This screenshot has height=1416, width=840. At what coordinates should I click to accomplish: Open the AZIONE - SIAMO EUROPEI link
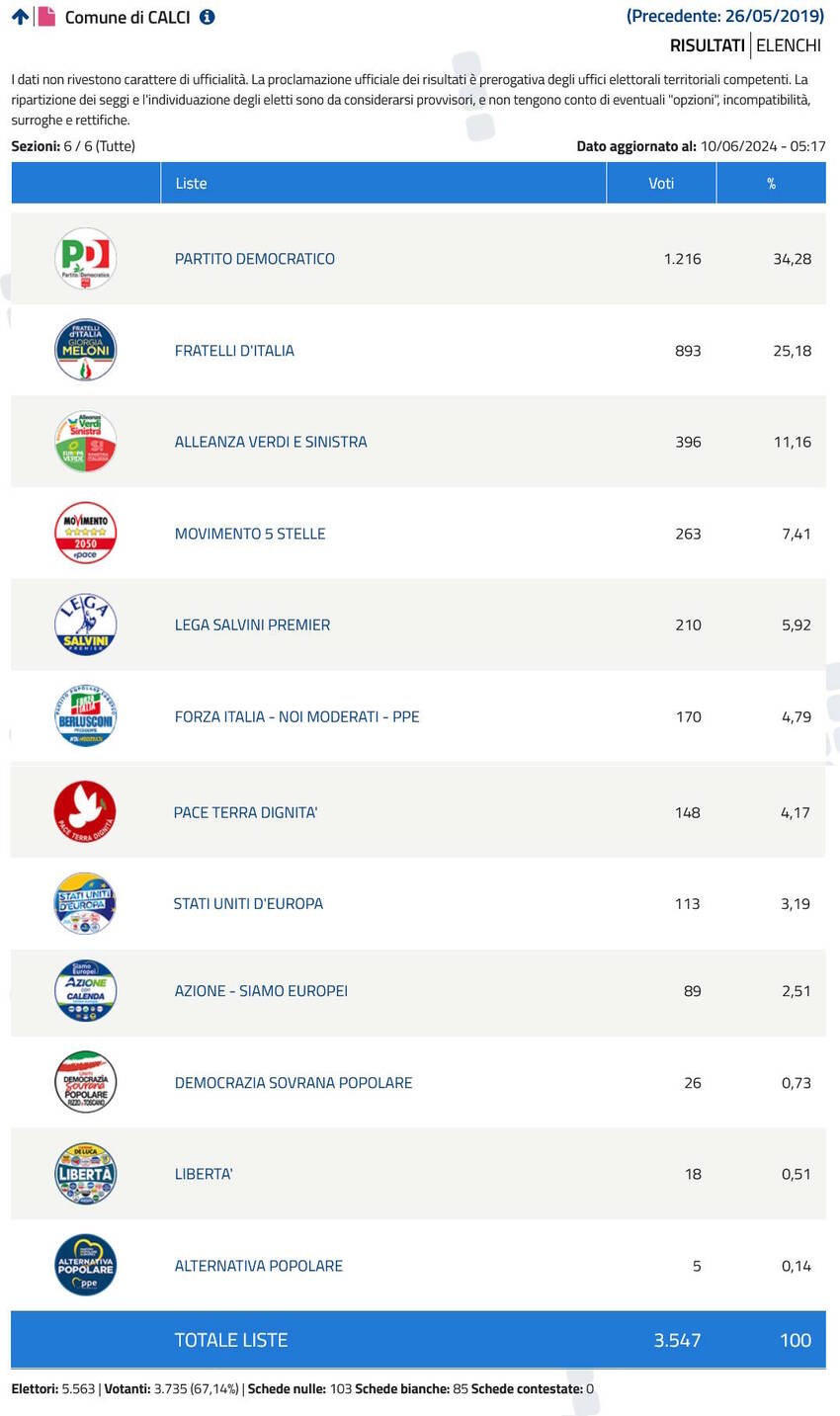point(261,991)
